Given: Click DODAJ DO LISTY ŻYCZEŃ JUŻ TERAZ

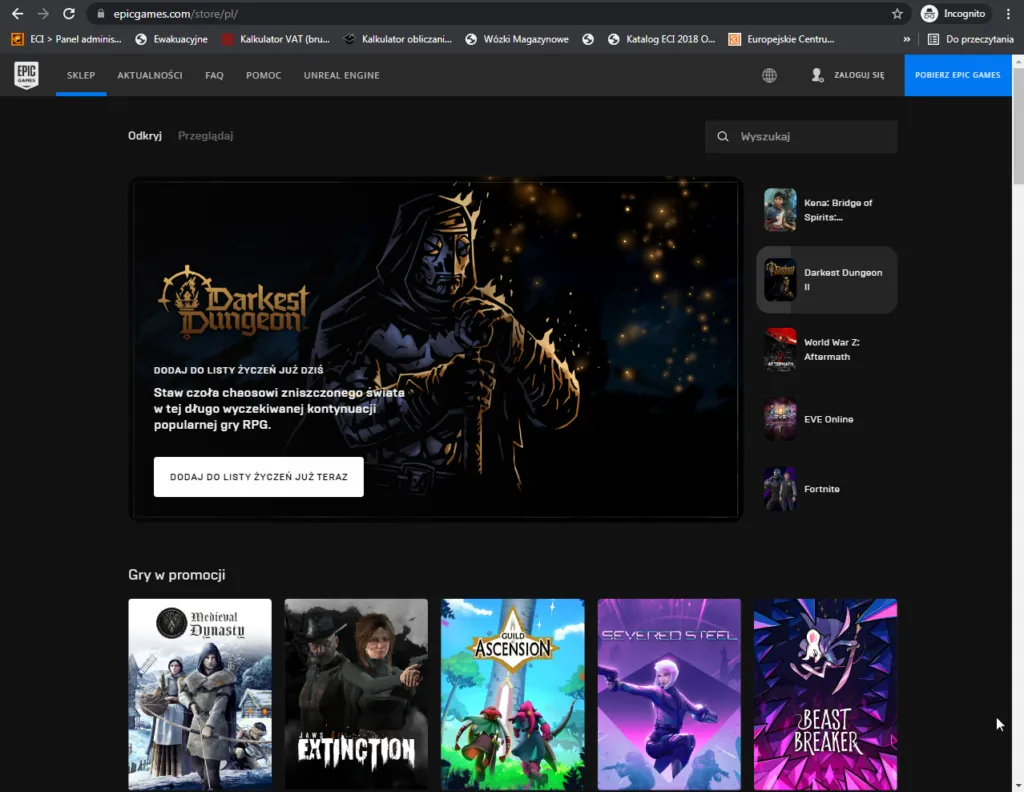Looking at the screenshot, I should (259, 477).
